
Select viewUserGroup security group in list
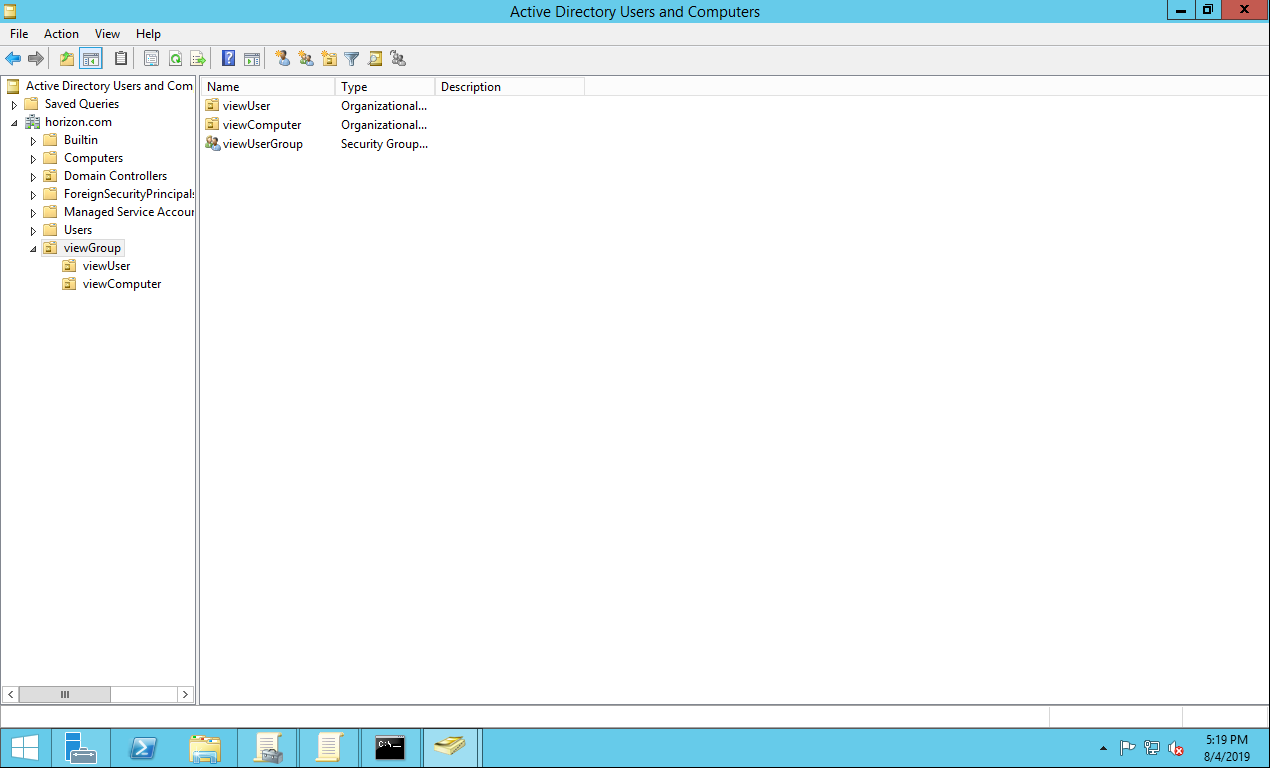coord(262,144)
